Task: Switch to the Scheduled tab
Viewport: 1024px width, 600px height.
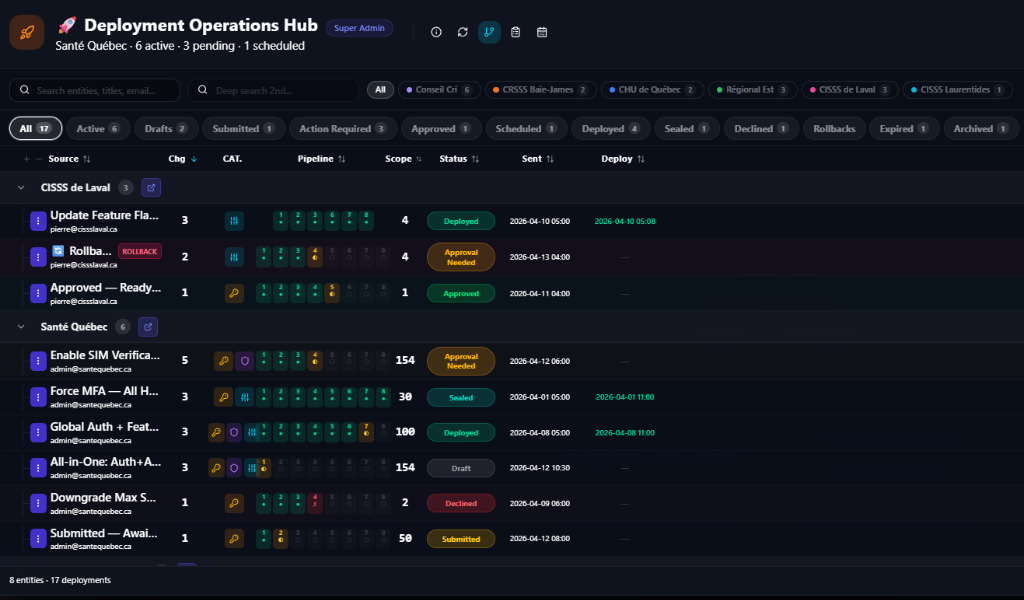Action: [x=526, y=129]
